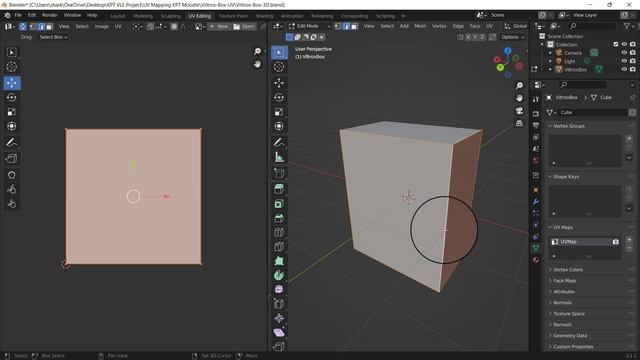Viewport: 640px width, 360px height.
Task: Click the Z axis on navigation gizmo
Action: pos(508,51)
